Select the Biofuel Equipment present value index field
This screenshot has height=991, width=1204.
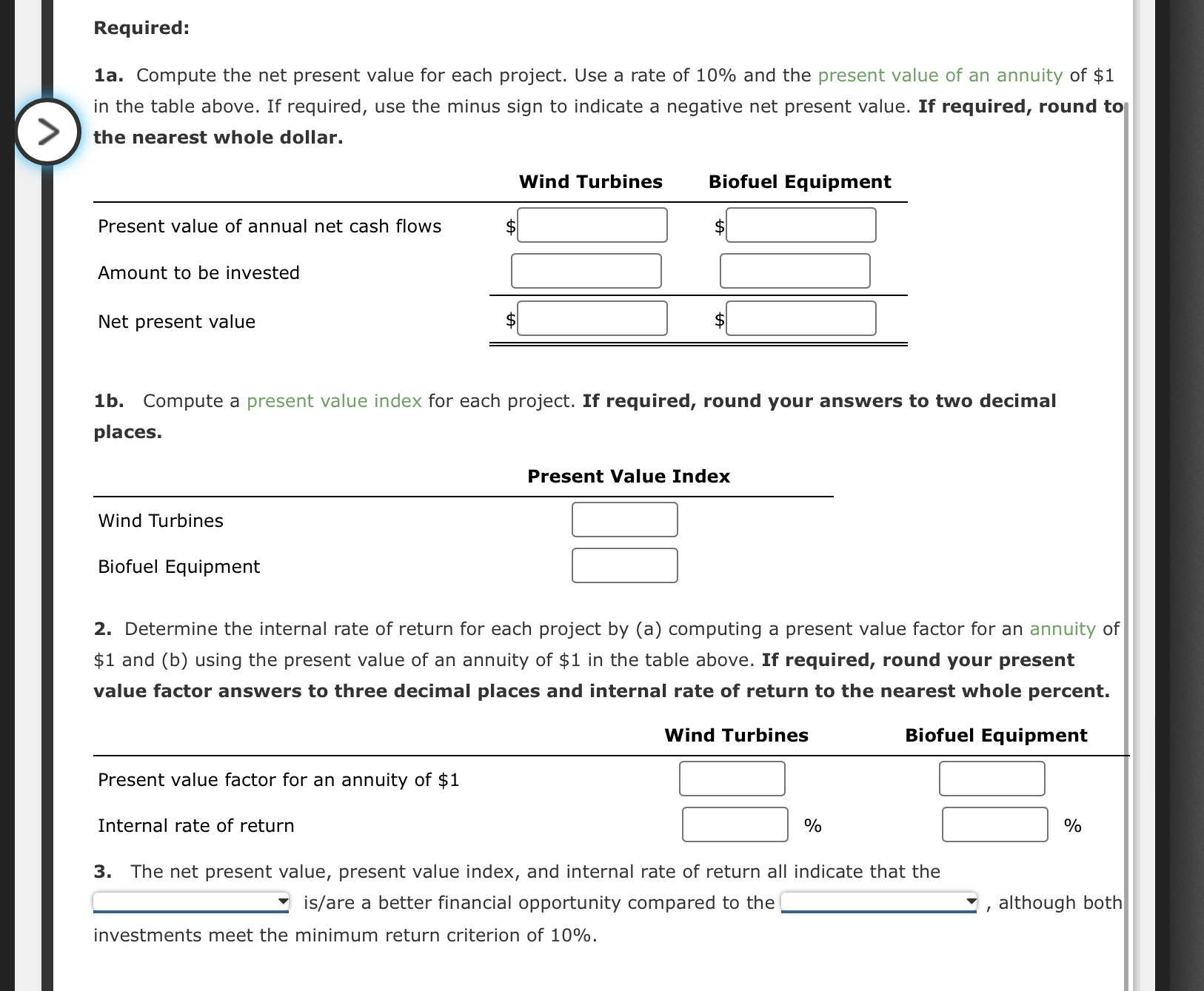click(624, 565)
